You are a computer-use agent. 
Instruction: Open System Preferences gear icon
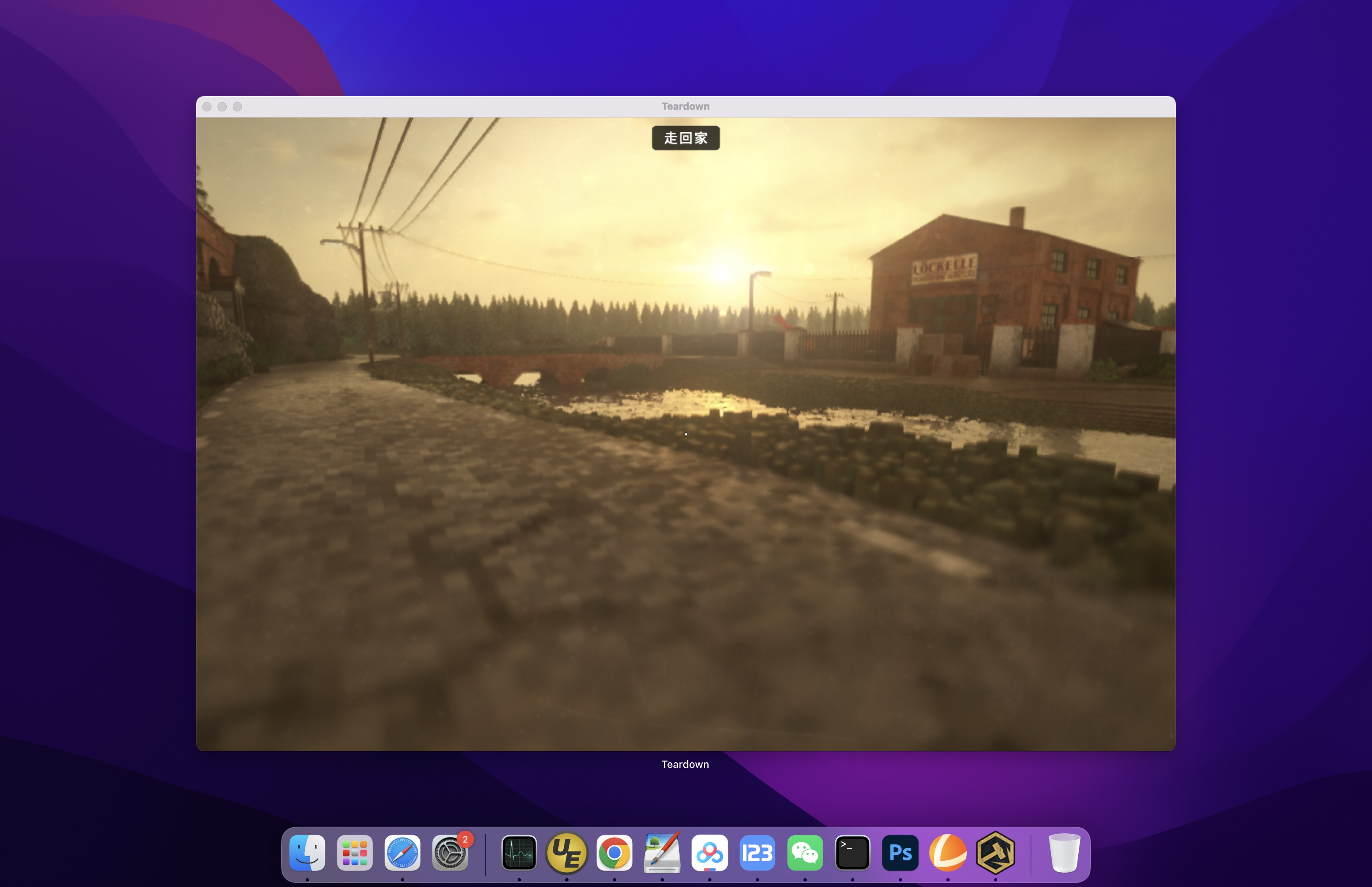click(x=450, y=852)
